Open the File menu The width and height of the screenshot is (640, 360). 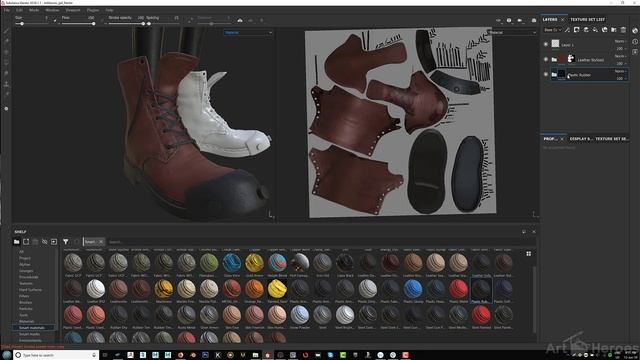point(7,10)
